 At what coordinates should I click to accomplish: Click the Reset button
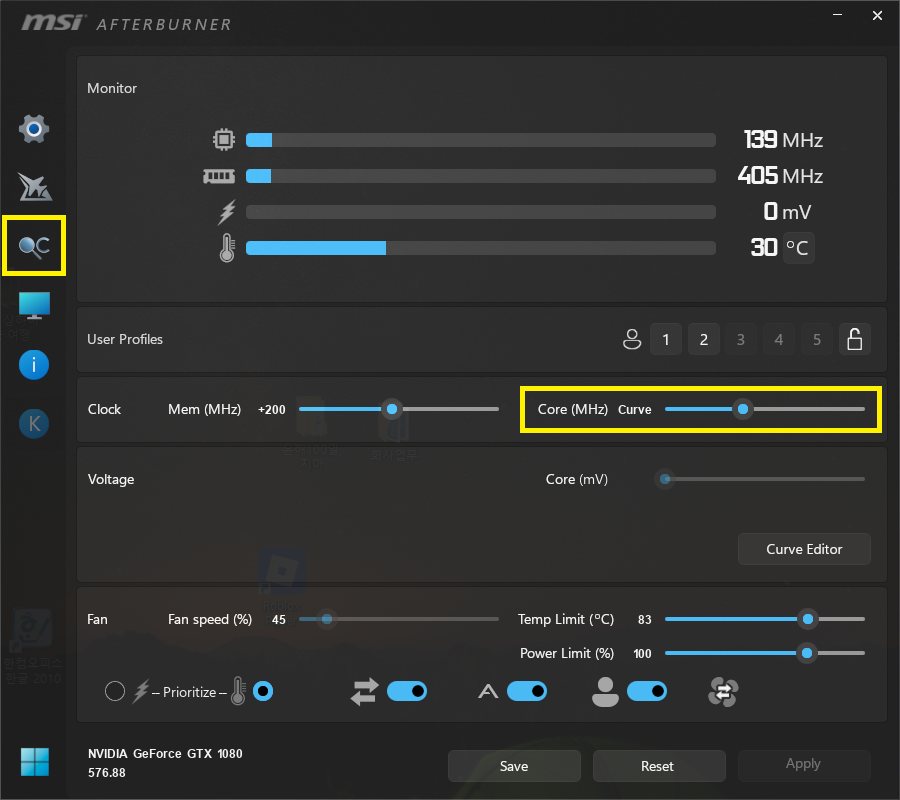pos(659,766)
